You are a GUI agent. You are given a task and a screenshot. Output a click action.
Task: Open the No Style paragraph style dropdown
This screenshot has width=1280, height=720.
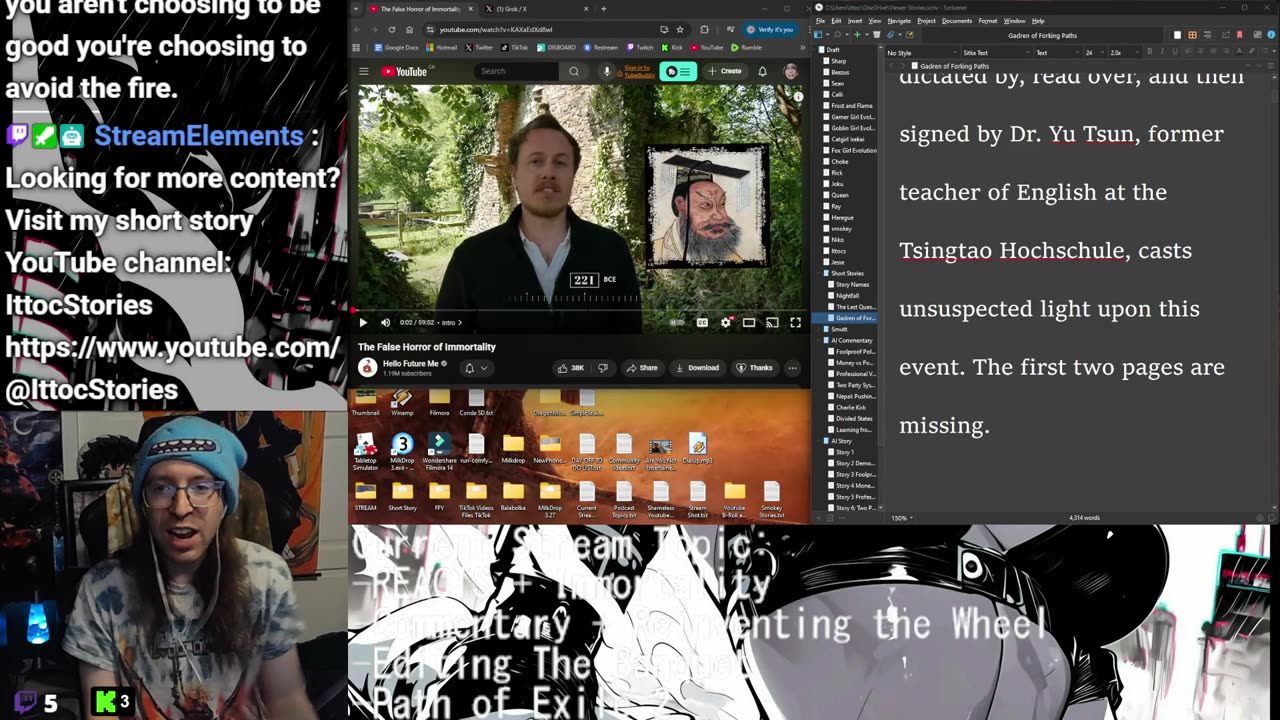pyautogui.click(x=921, y=53)
